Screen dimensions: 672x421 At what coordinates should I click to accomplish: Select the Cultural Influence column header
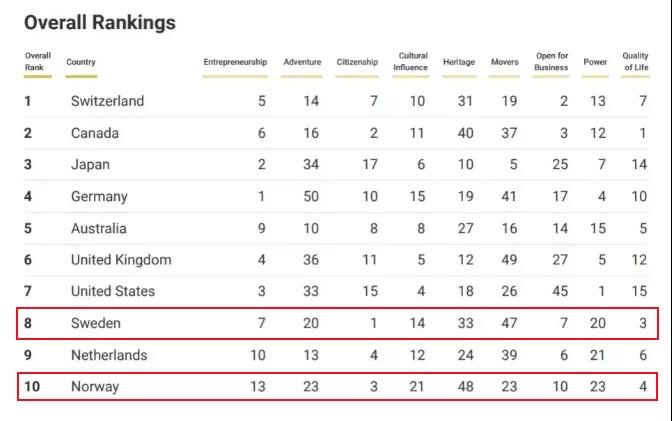(x=412, y=62)
